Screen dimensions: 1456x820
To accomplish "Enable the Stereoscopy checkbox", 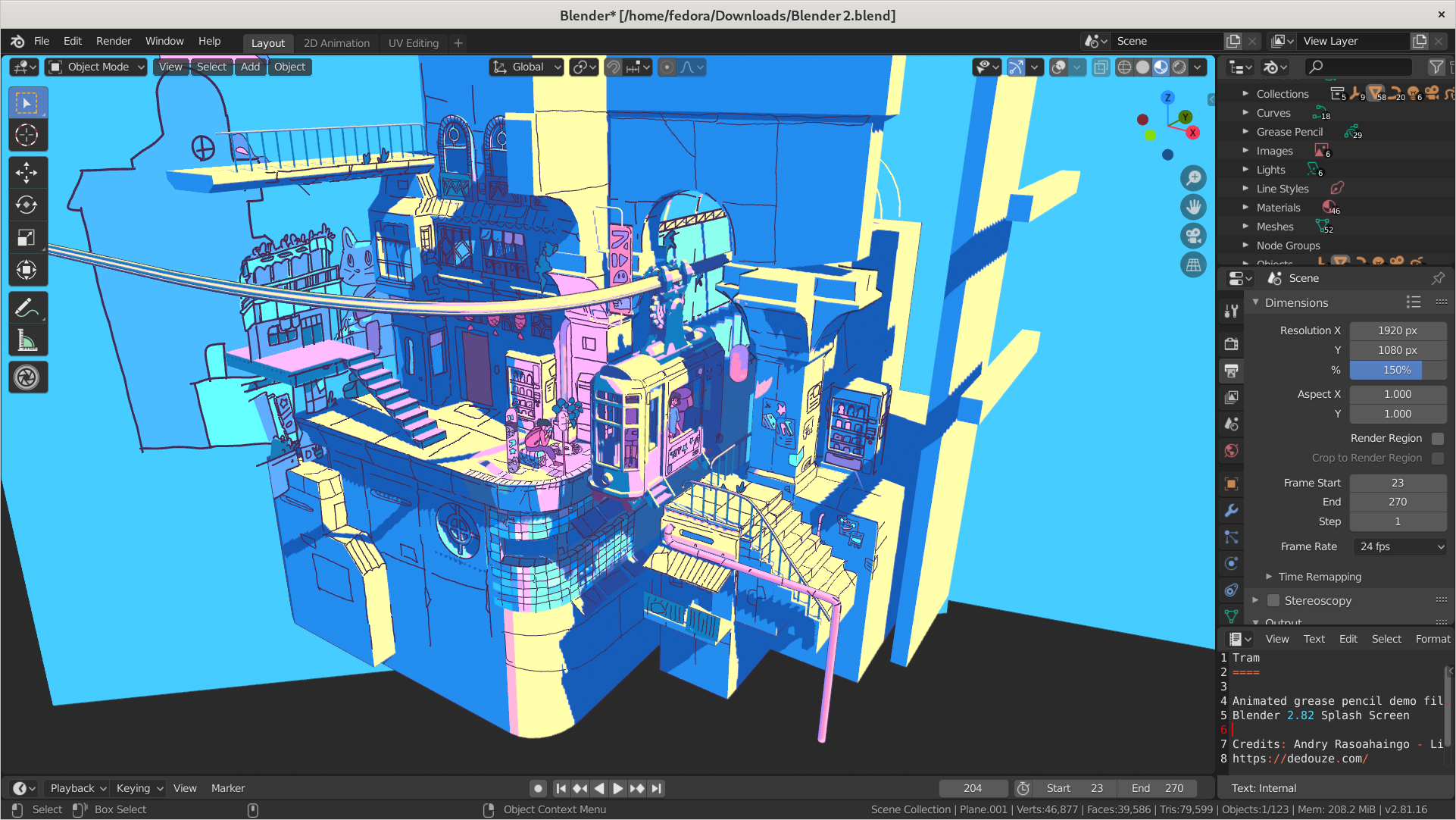I will (x=1273, y=600).
